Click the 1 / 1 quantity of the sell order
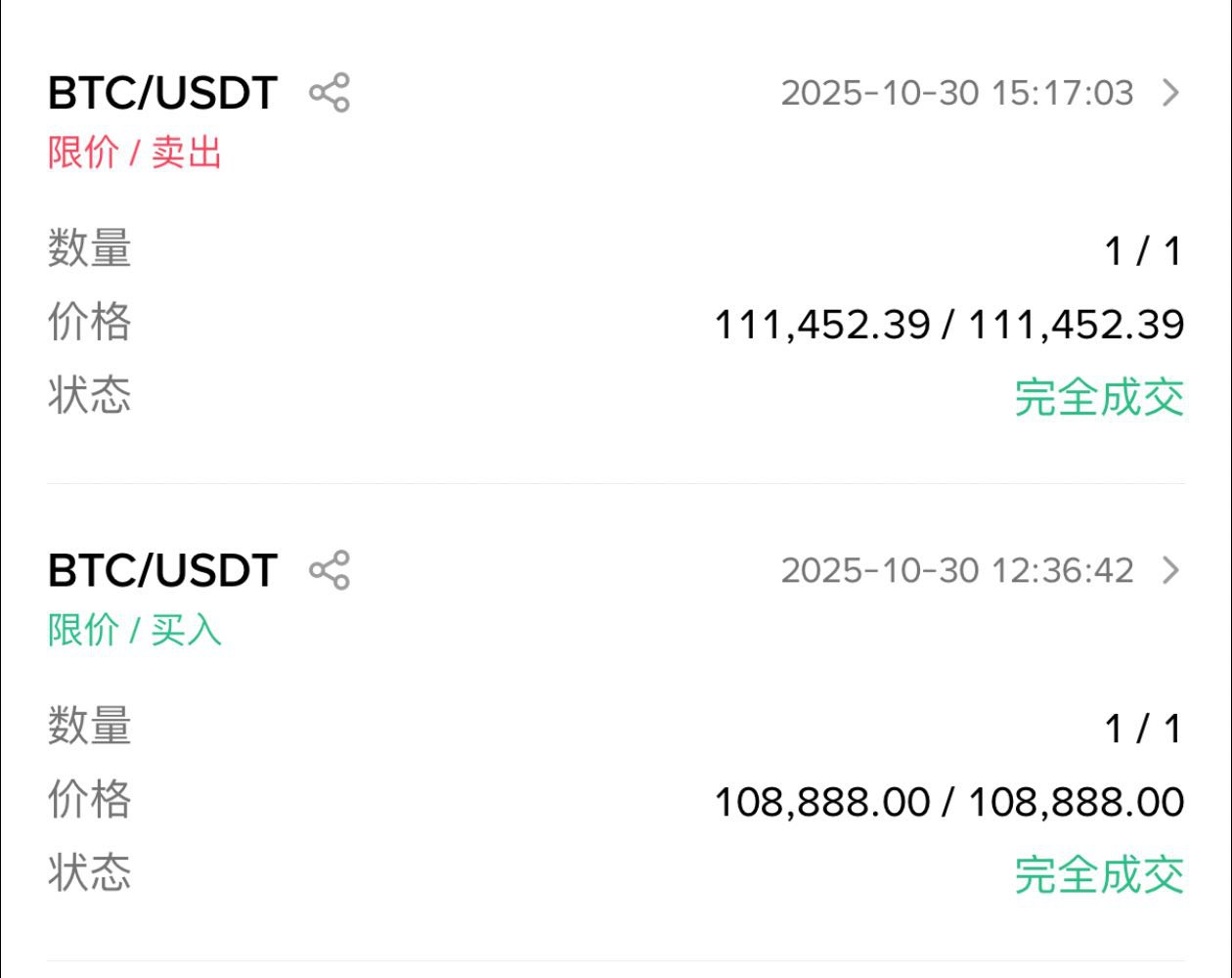The height and width of the screenshot is (978, 1232). point(1143,252)
